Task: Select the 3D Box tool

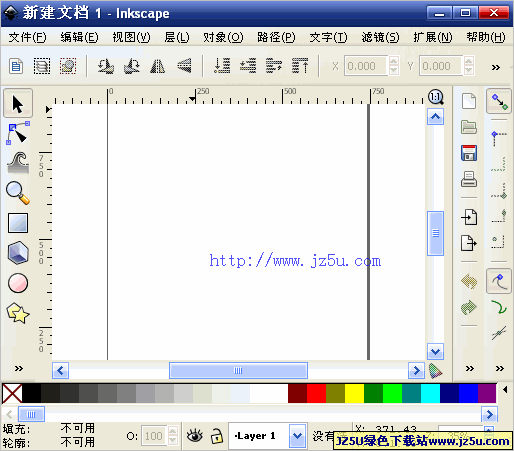Action: click(18, 253)
